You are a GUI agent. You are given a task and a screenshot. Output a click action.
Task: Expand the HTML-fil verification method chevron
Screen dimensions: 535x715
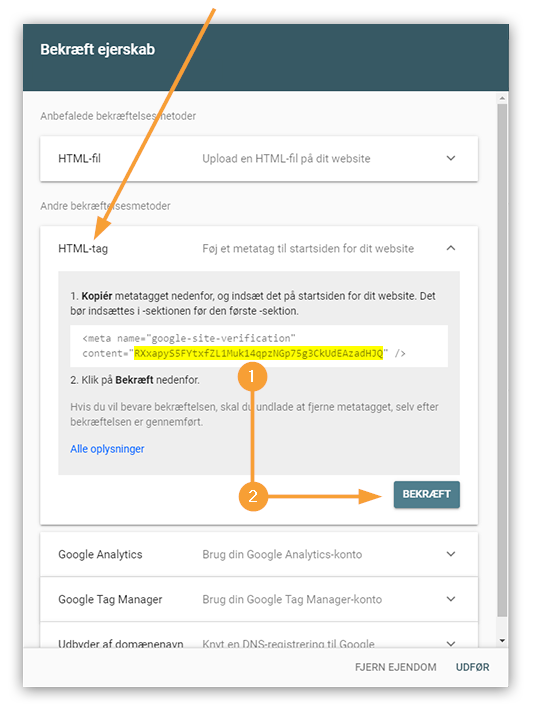[x=451, y=158]
